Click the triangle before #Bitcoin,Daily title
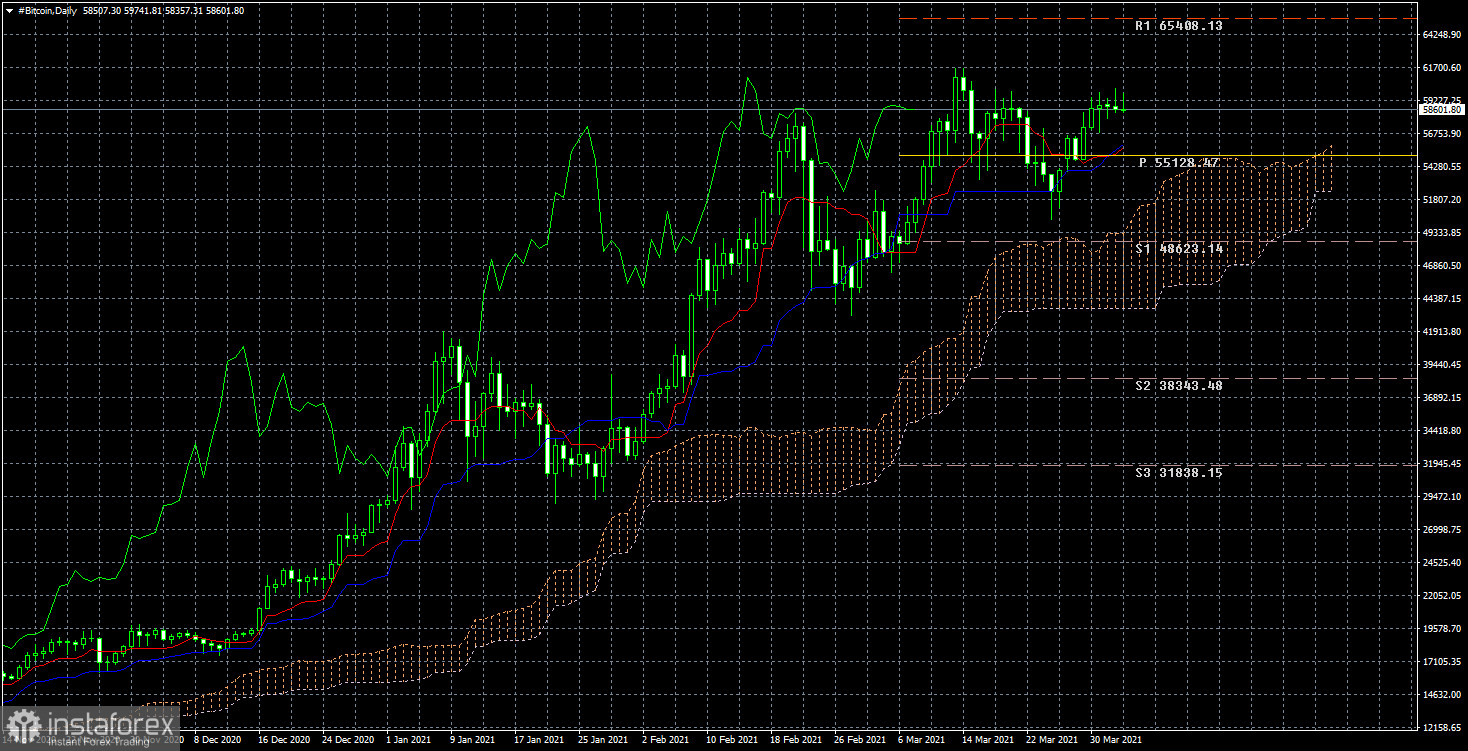Screen dimensions: 1468x751 click(x=9, y=10)
